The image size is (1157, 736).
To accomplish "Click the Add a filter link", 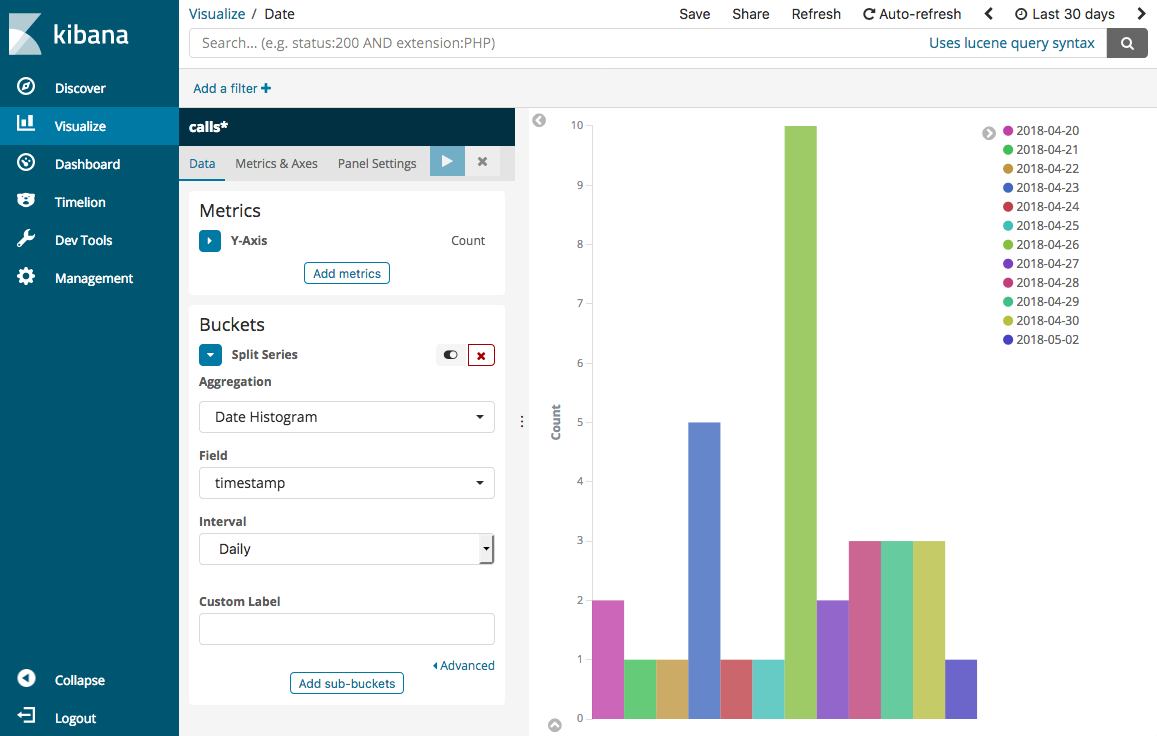I will click(225, 88).
